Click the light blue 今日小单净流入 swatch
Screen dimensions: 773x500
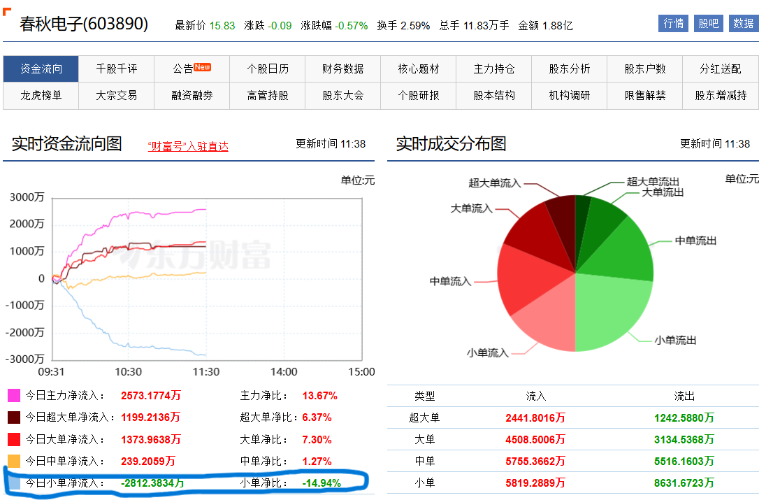[x=14, y=483]
